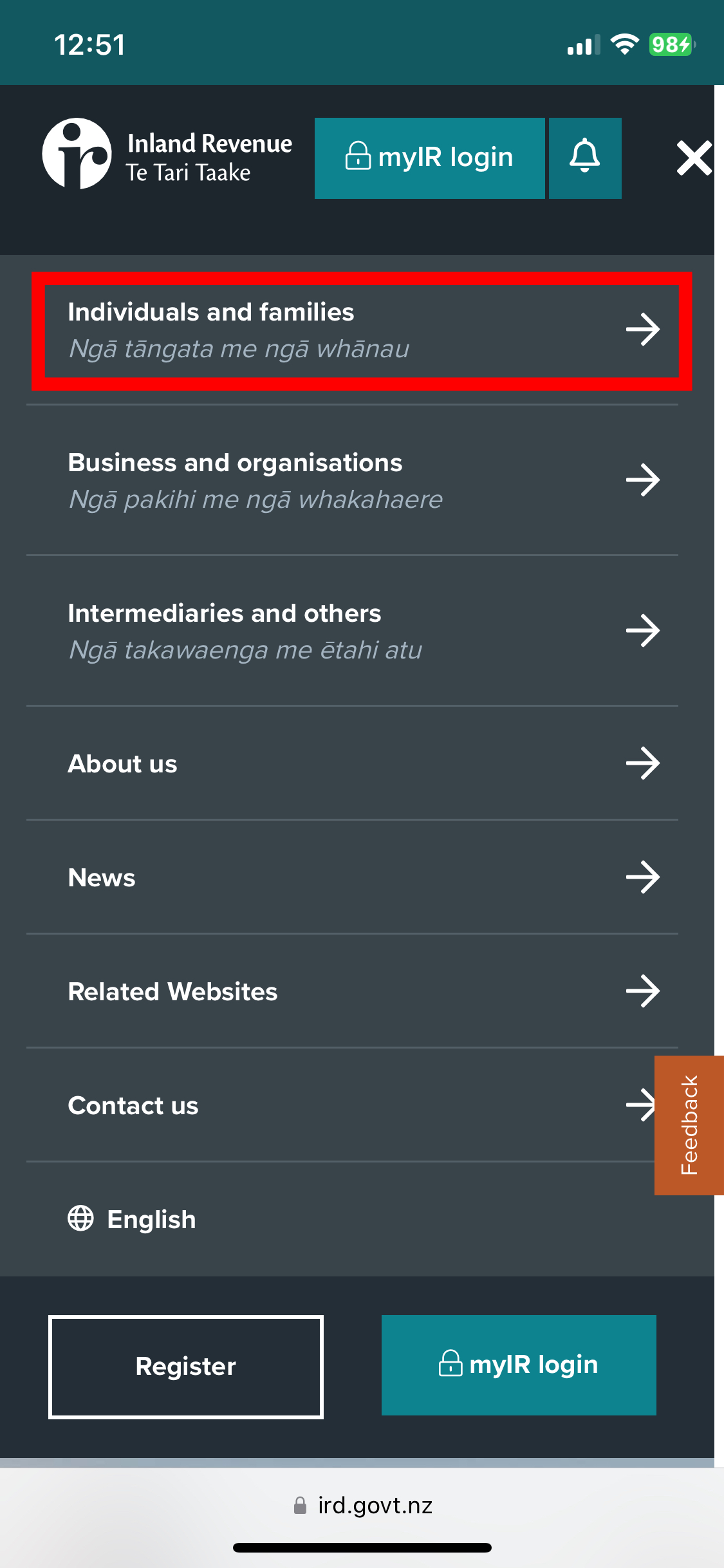
Task: Tap the top header myIR login button
Action: tap(429, 158)
